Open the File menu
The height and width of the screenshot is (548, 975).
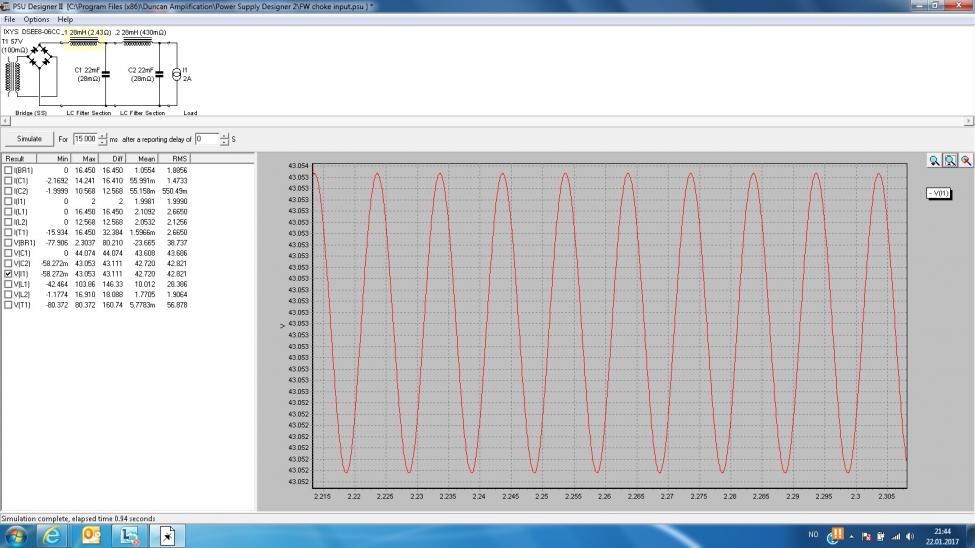(9, 19)
